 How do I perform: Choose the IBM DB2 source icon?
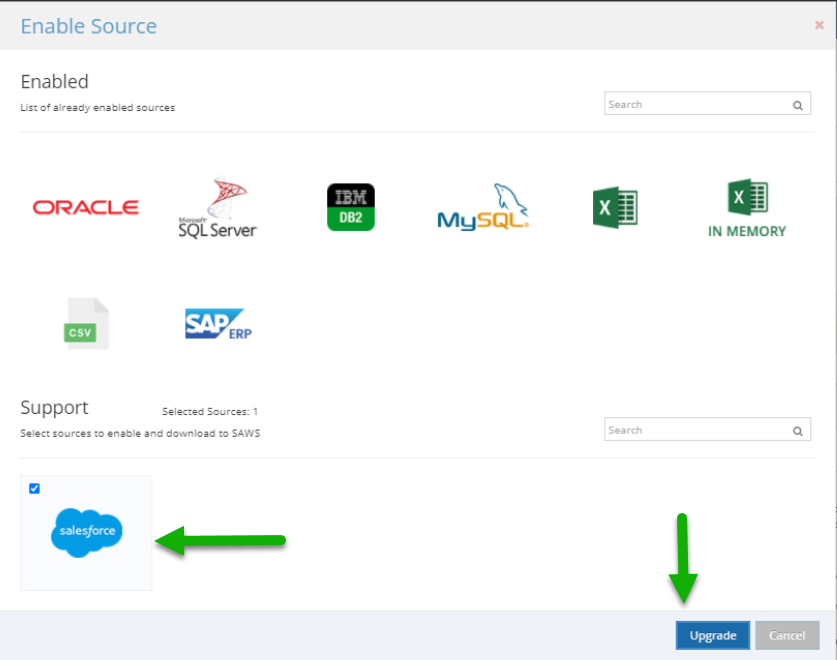(x=351, y=207)
